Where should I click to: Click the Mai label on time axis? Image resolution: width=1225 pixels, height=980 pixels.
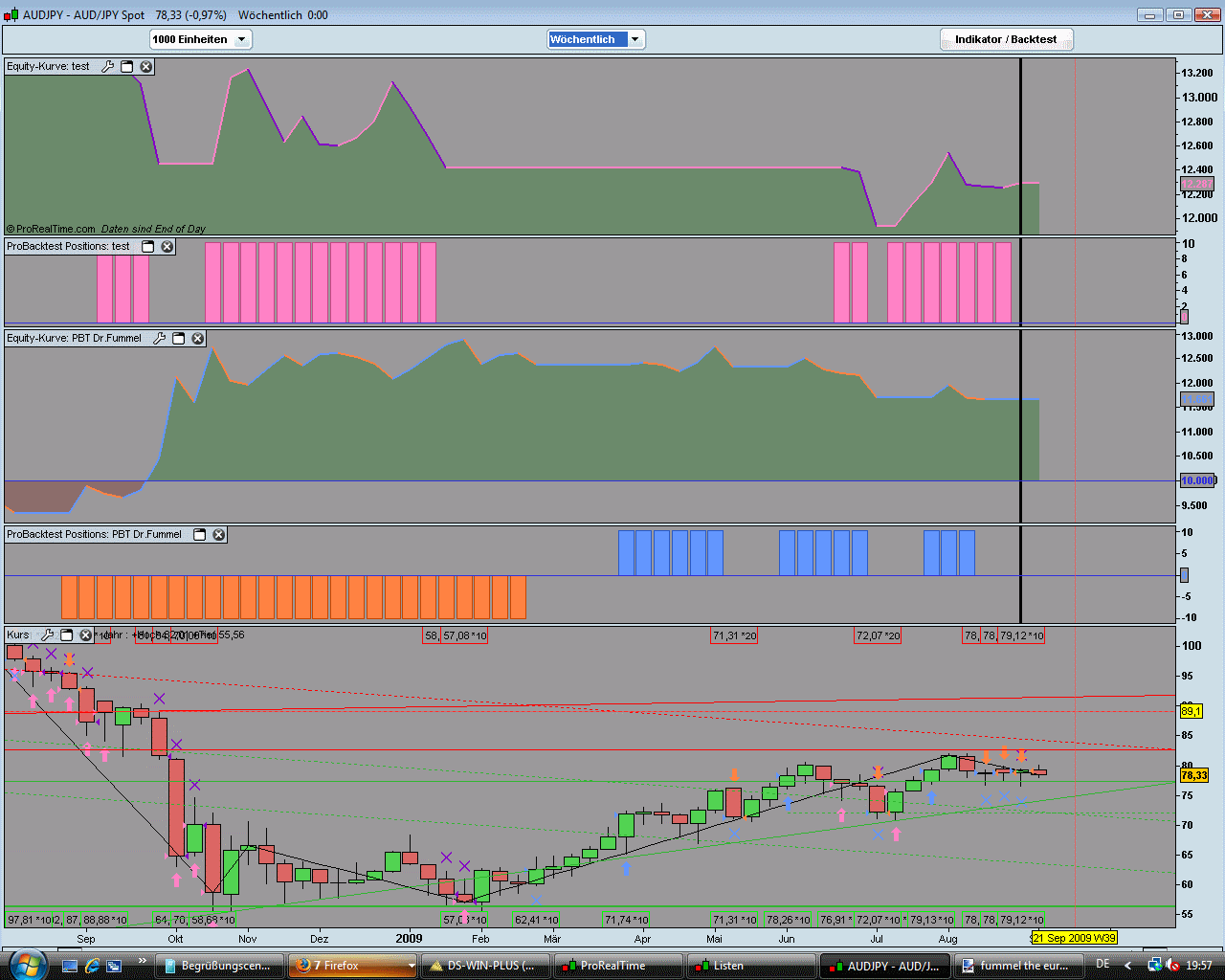[x=714, y=939]
